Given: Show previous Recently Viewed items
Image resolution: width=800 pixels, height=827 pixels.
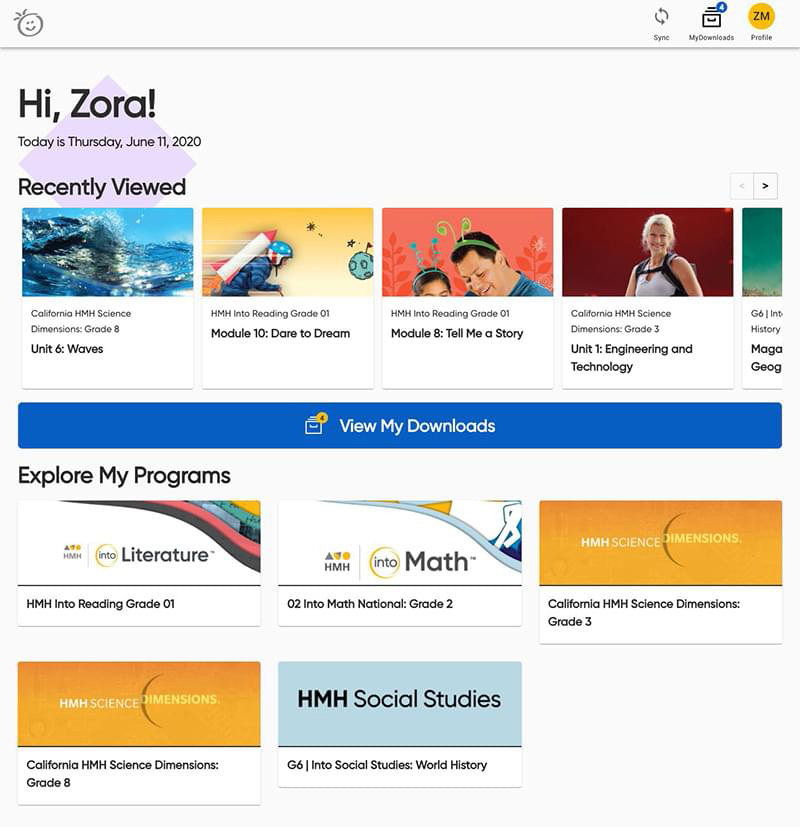Looking at the screenshot, I should coord(742,186).
